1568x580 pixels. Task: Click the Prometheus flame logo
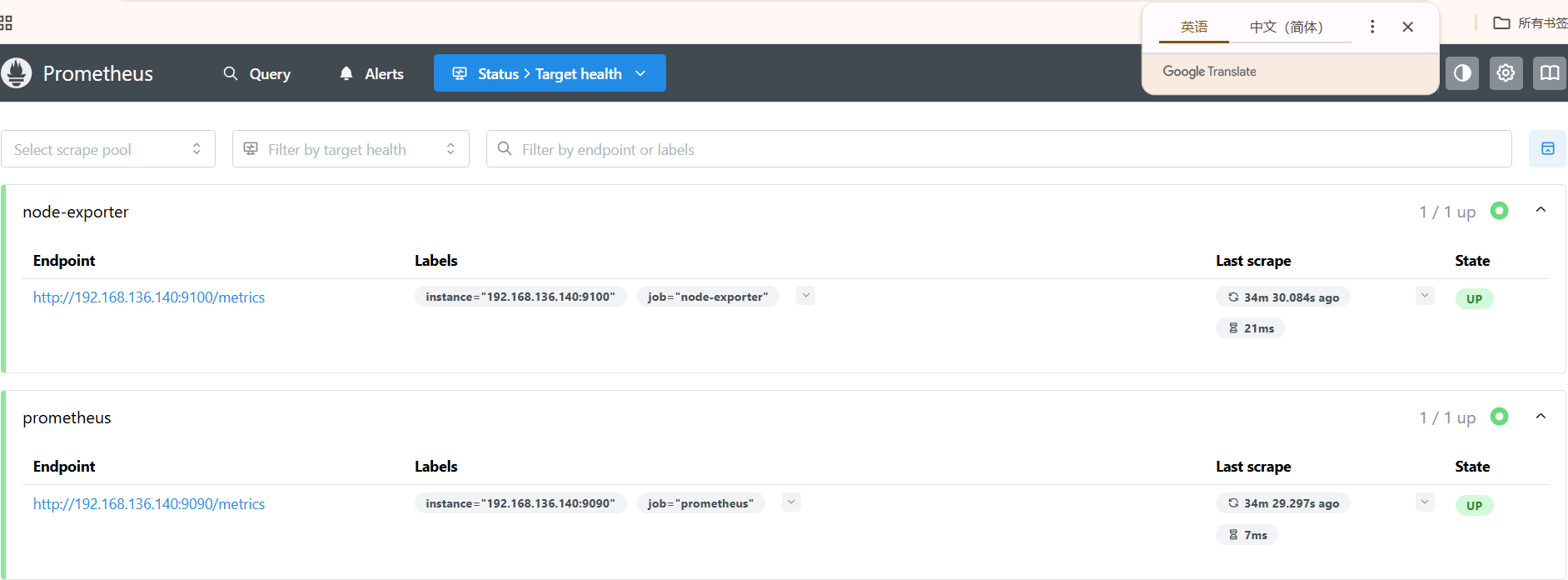point(16,73)
